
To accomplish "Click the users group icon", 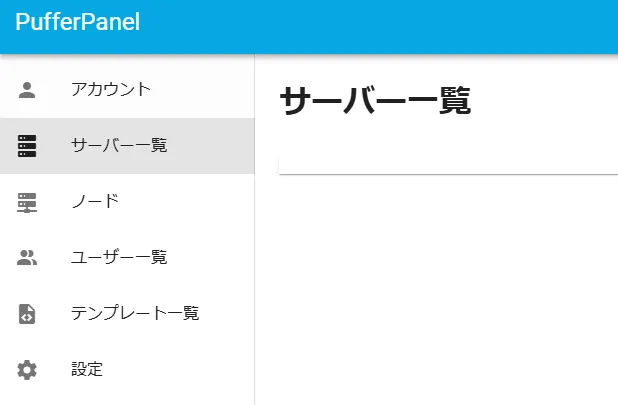I will pyautogui.click(x=27, y=258).
